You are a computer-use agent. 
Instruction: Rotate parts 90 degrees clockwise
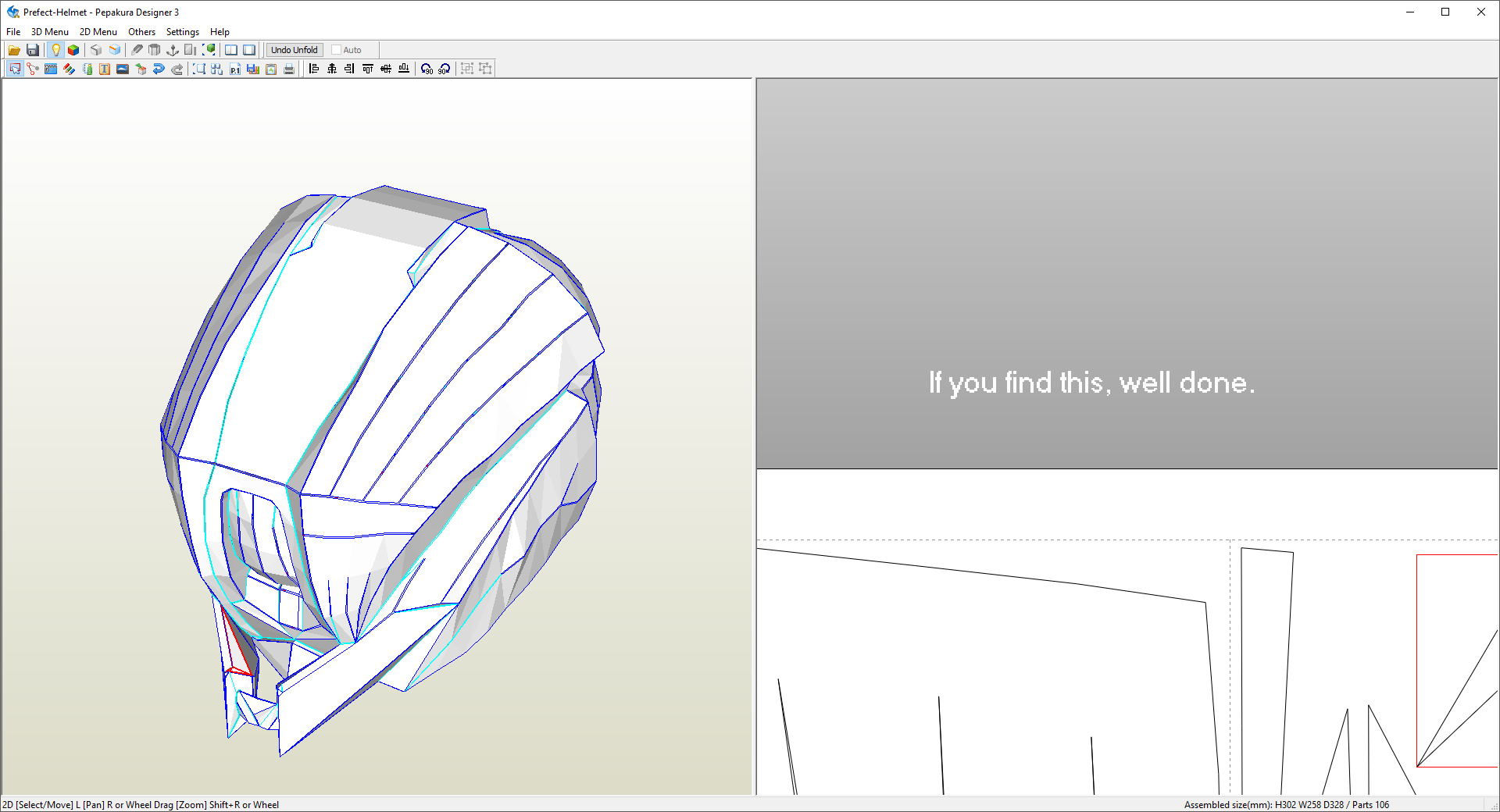pyautogui.click(x=445, y=69)
